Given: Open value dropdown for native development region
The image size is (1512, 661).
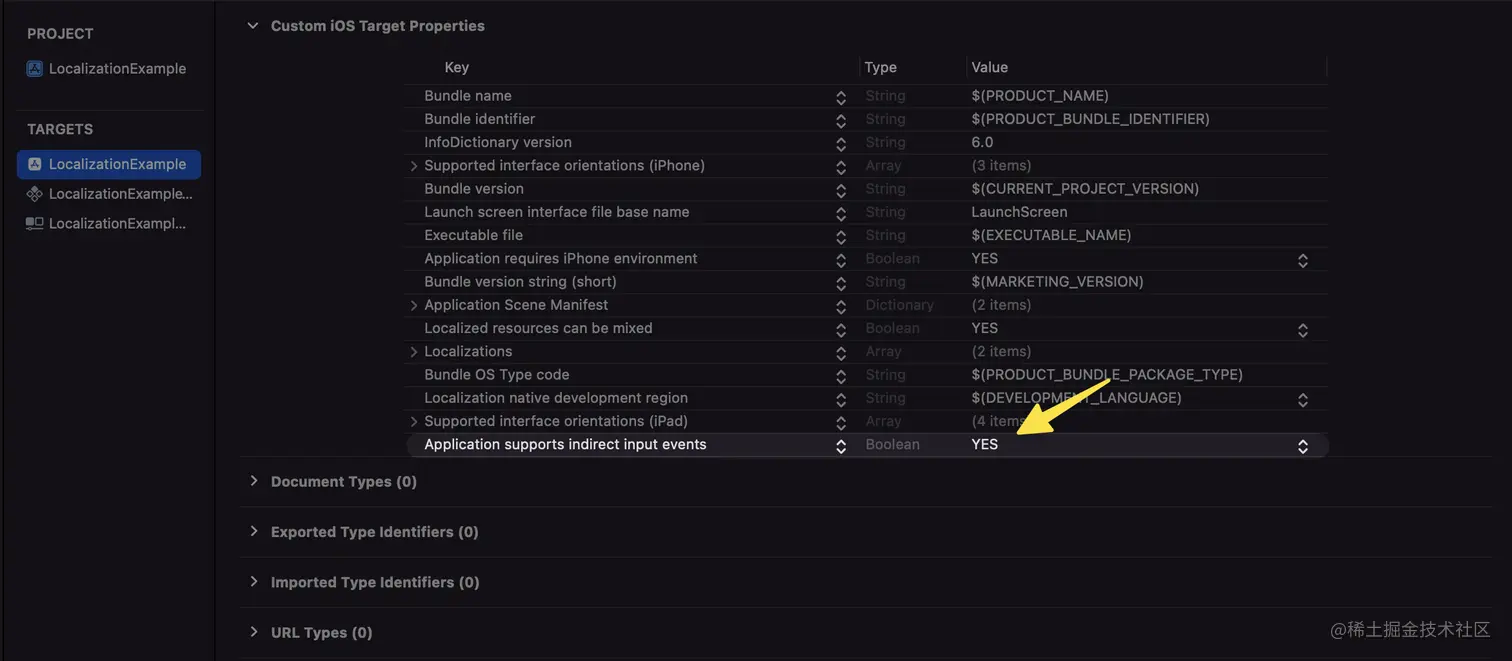Looking at the screenshot, I should pos(1303,399).
